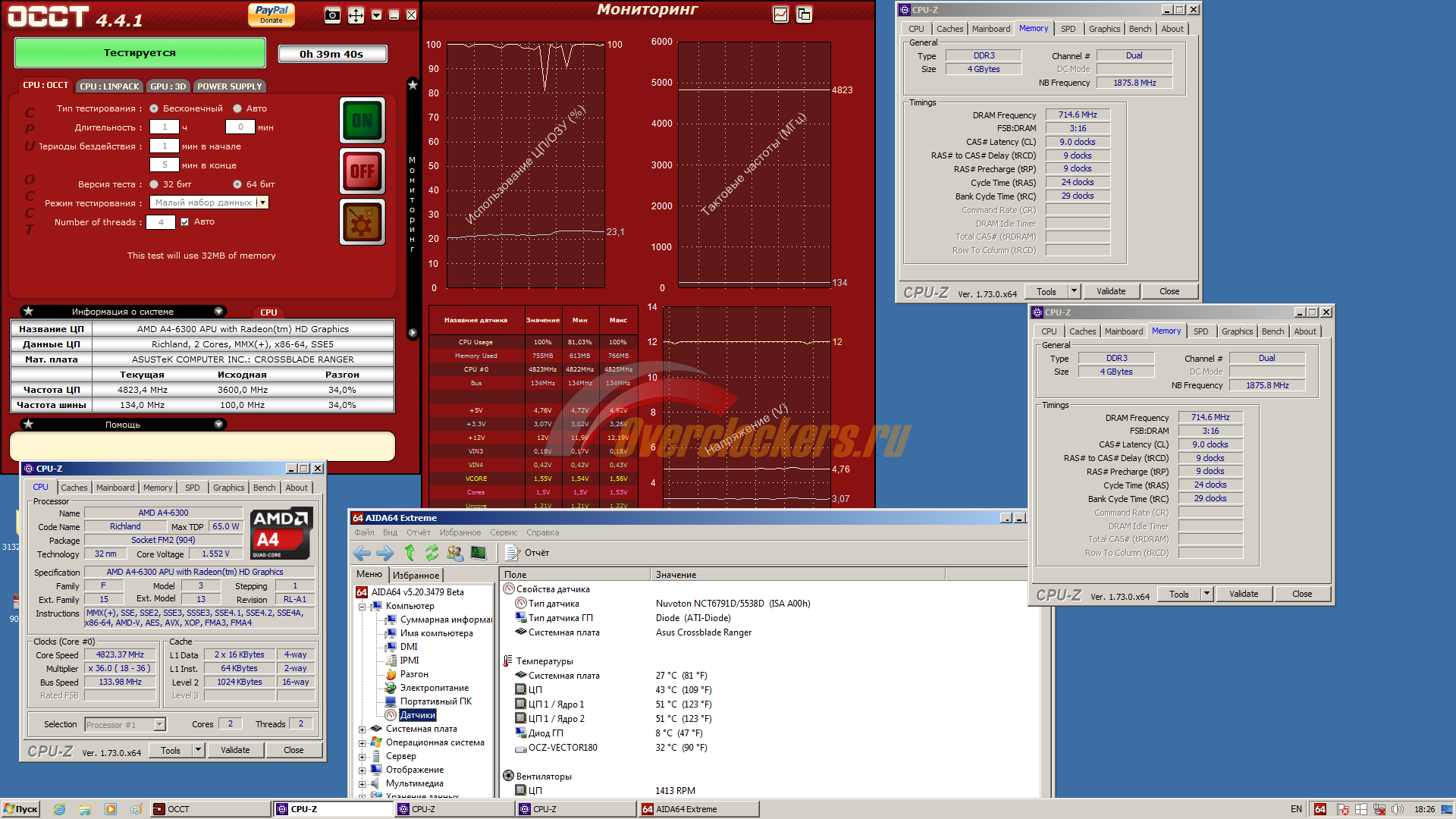1456x819 pixels.
Task: Open the AIDA64 Report (Отчёт) toolbar icon
Action: (x=513, y=553)
